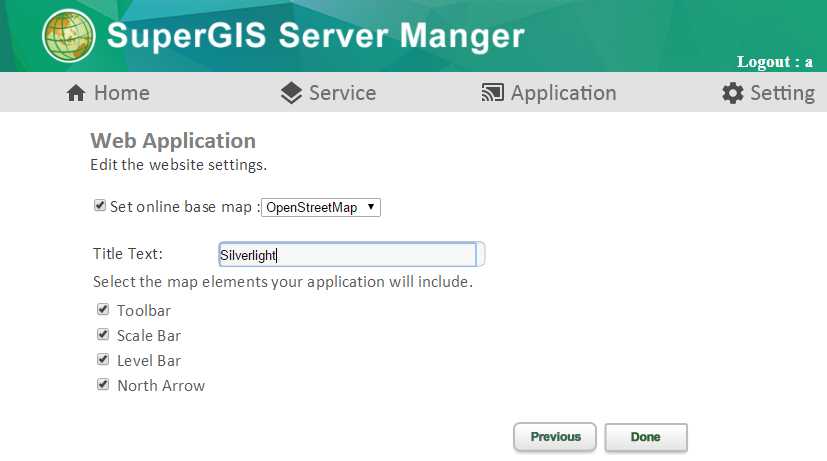Viewport: 827px width, 461px height.
Task: Click the Done button
Action: (646, 437)
